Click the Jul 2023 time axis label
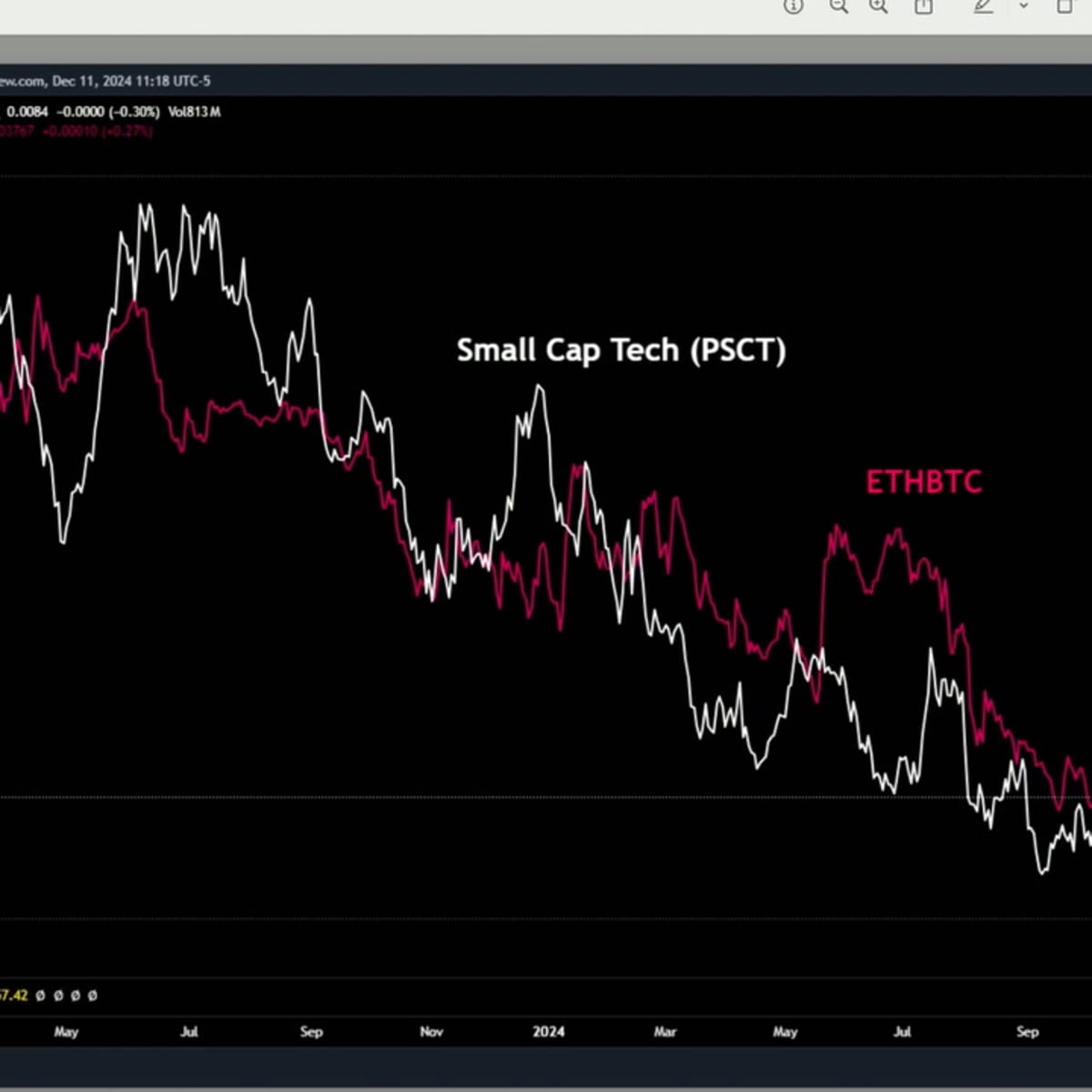This screenshot has width=1092, height=1092. (x=188, y=1031)
